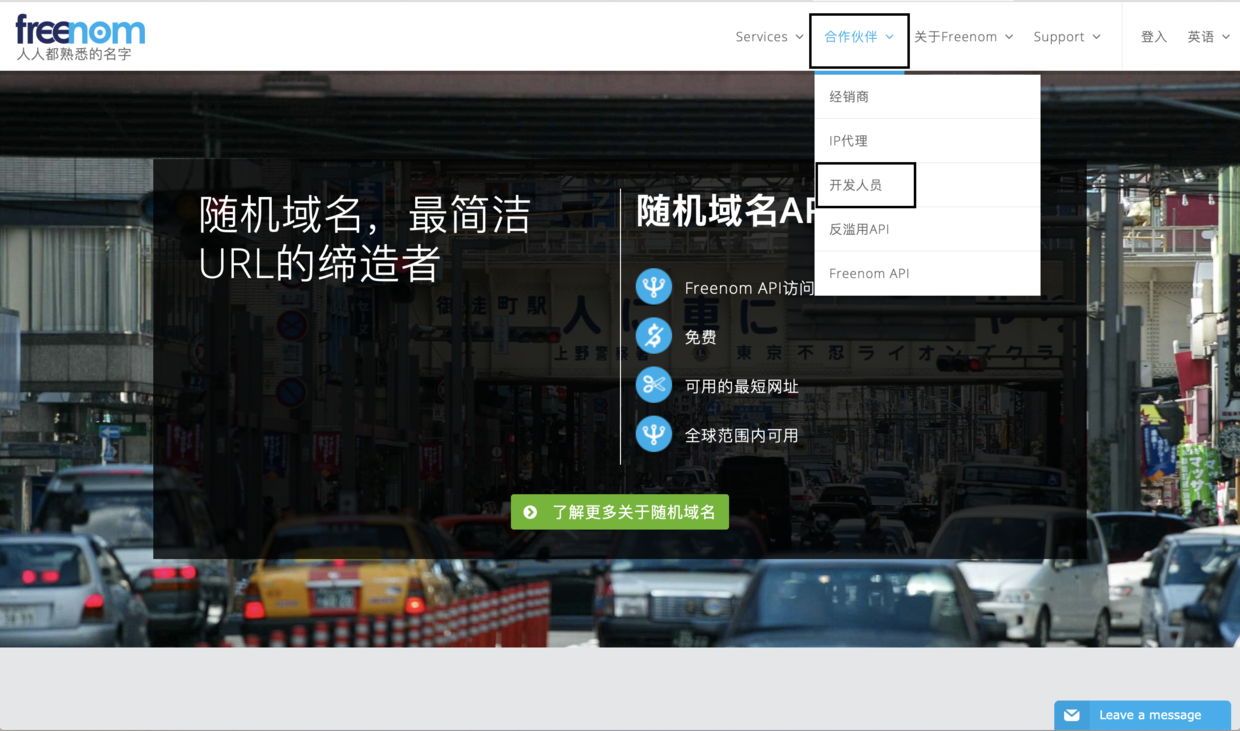Click the 可用的最短网址 text
The image size is (1240, 731).
741,386
